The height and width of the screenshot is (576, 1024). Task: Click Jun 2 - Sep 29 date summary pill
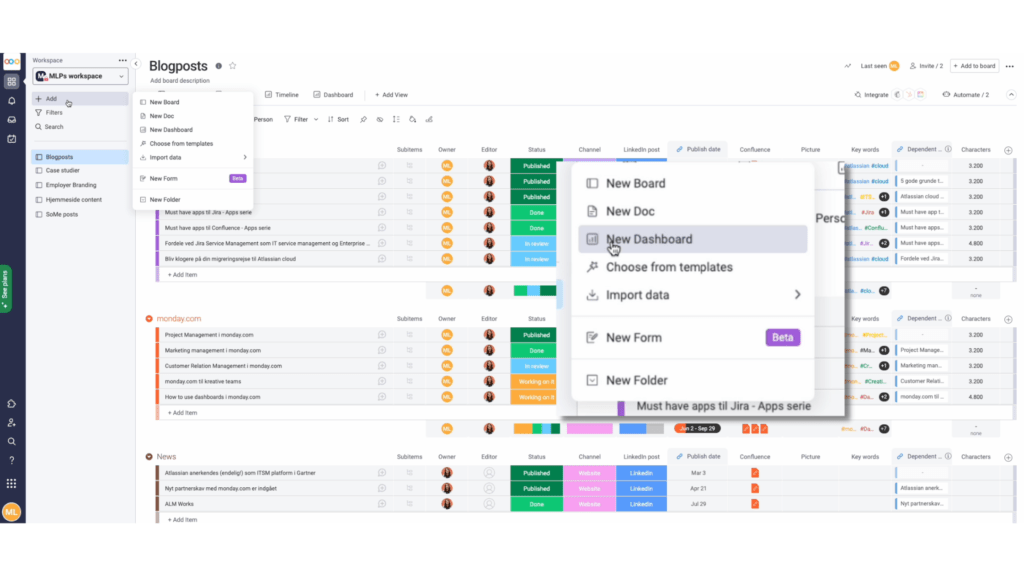click(697, 429)
